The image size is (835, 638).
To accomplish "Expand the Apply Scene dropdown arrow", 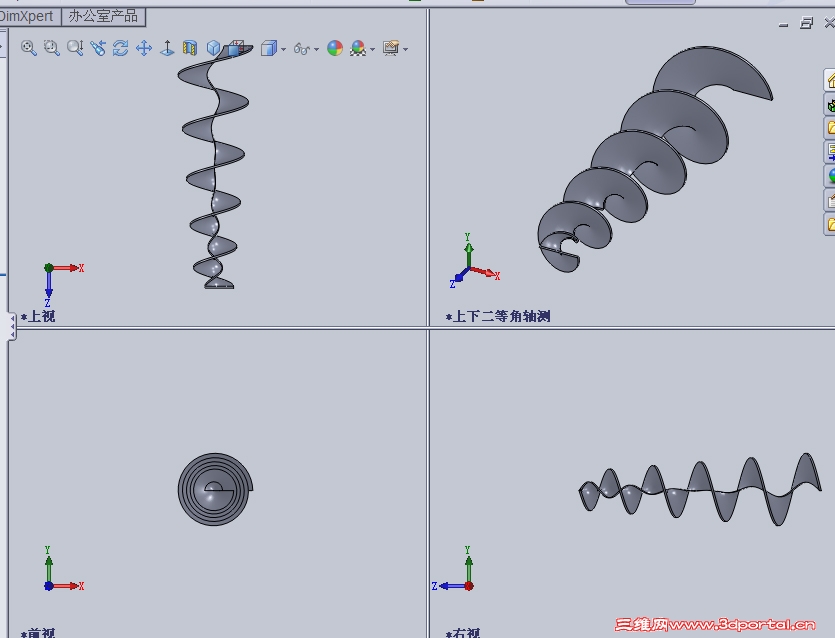I will tap(372, 49).
